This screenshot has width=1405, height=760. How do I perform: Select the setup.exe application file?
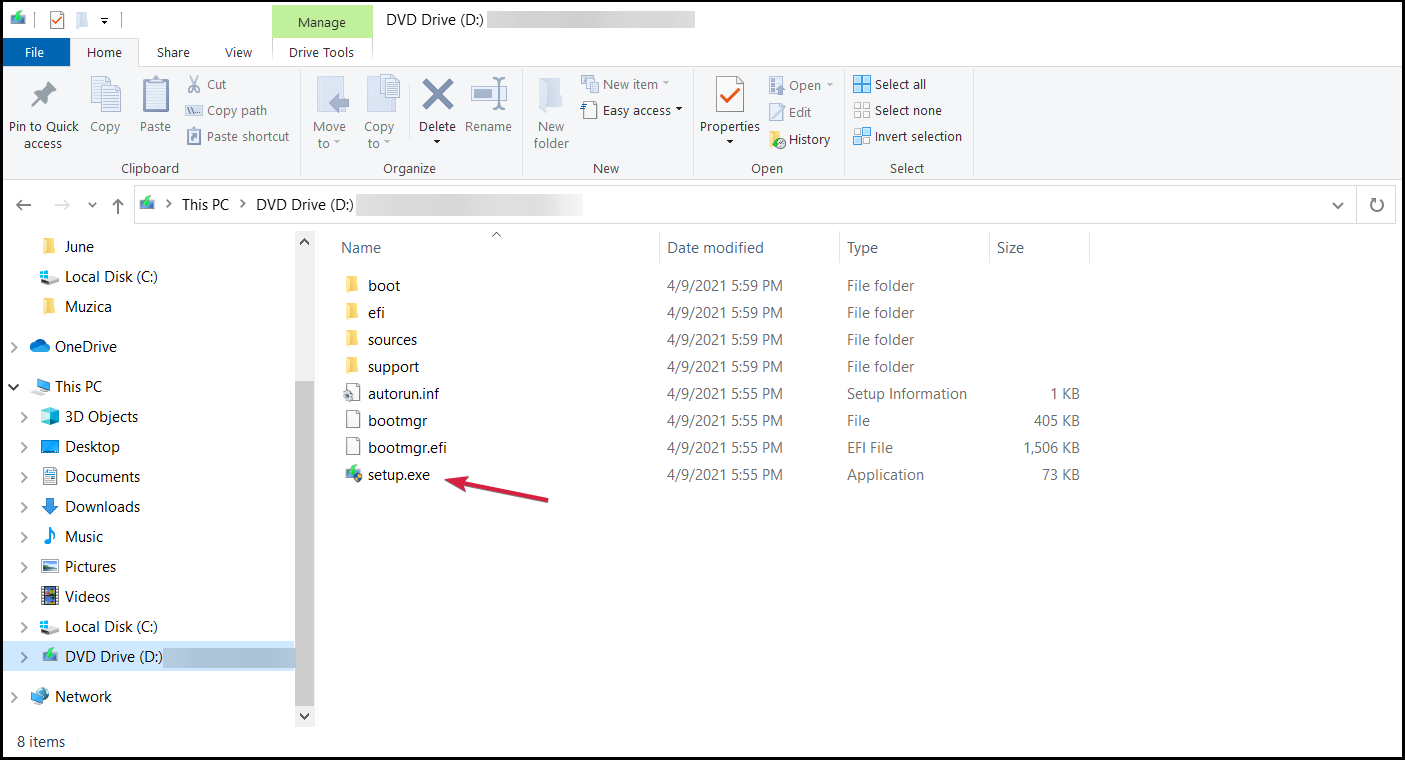click(x=398, y=475)
